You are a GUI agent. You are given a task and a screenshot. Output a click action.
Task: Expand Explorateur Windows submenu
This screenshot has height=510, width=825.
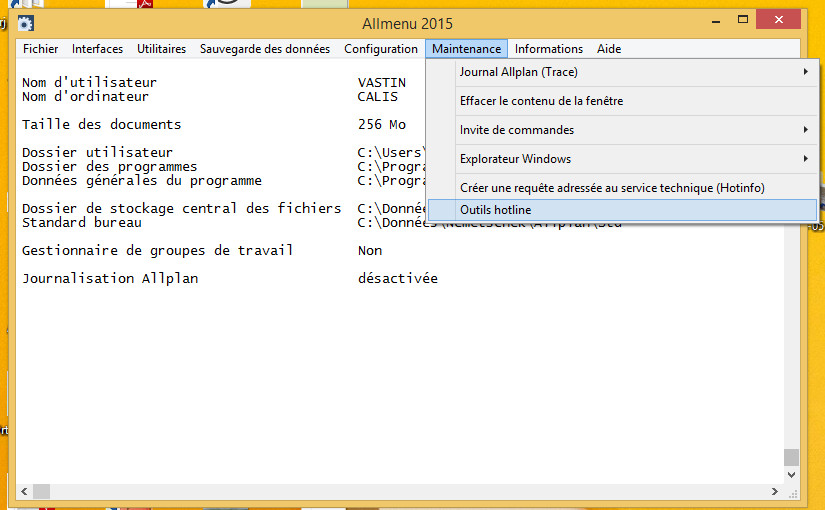tap(622, 159)
